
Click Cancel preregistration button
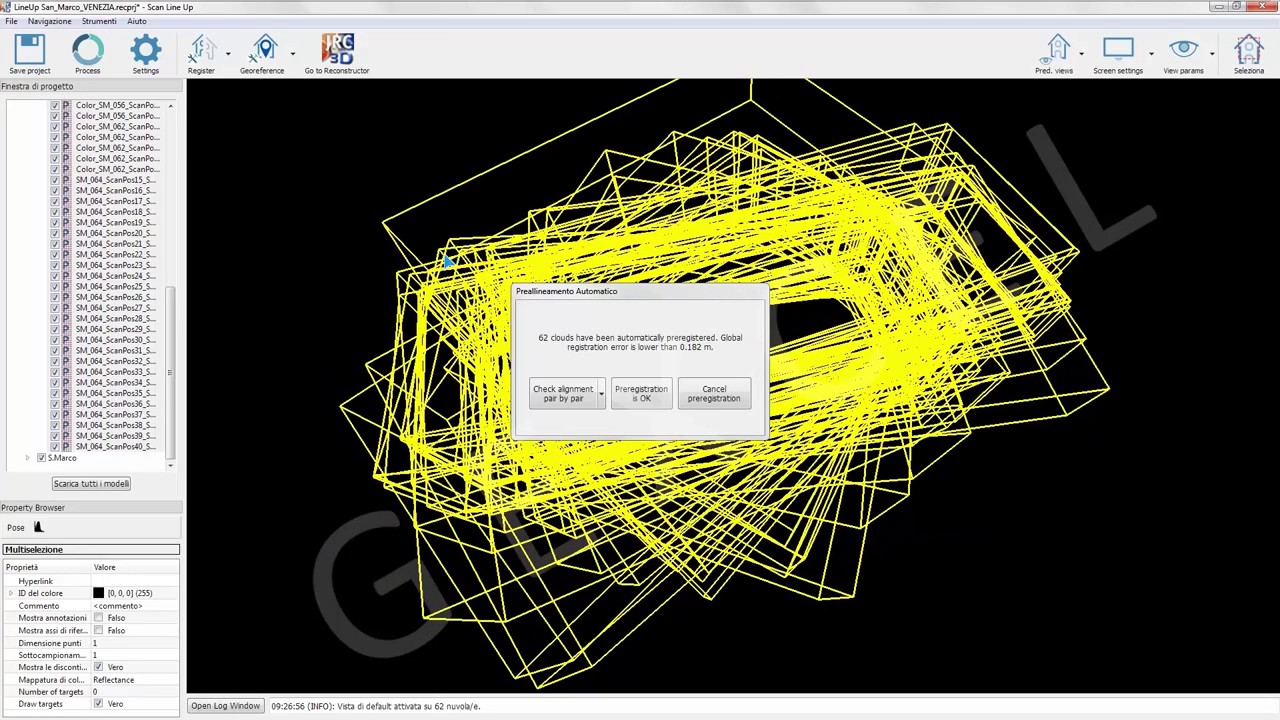(x=714, y=394)
